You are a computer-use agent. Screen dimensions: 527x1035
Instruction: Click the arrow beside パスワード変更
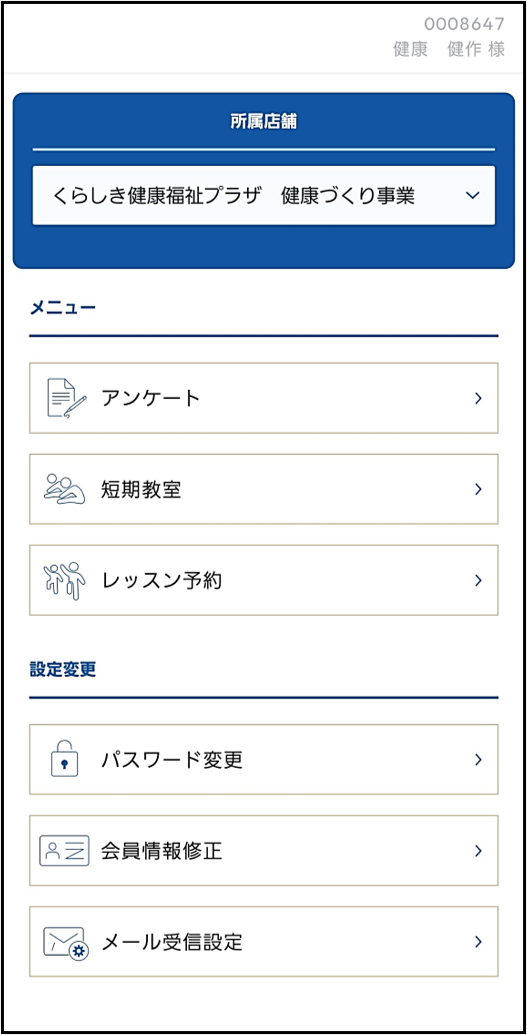click(478, 760)
